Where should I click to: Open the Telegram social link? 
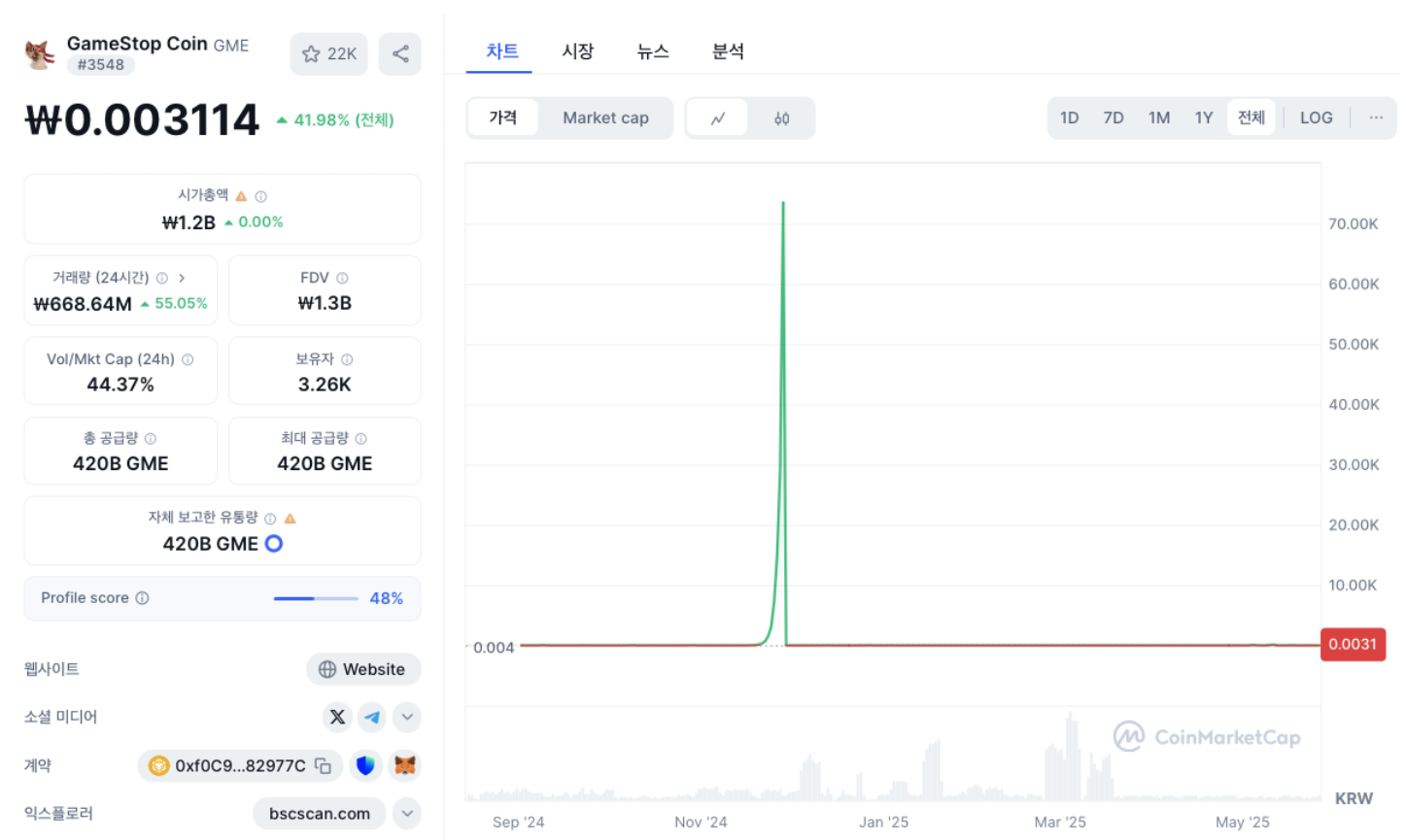(x=372, y=717)
